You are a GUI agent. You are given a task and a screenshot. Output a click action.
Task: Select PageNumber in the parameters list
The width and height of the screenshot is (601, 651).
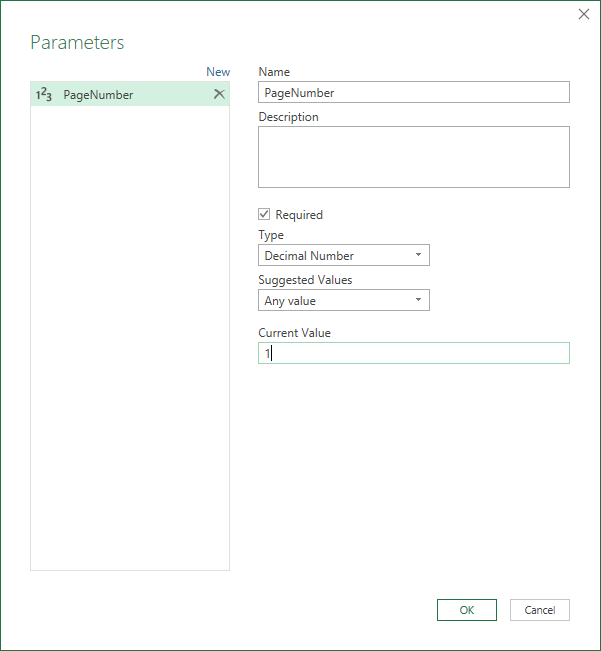point(129,94)
